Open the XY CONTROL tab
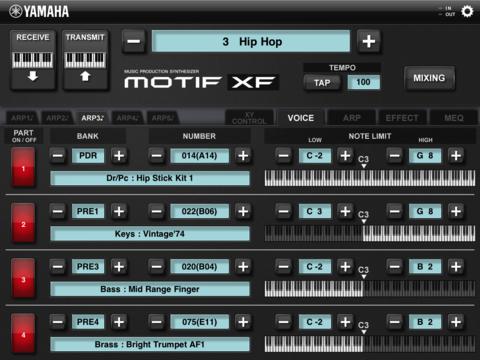Screen dimensions: 480x360 (249, 118)
